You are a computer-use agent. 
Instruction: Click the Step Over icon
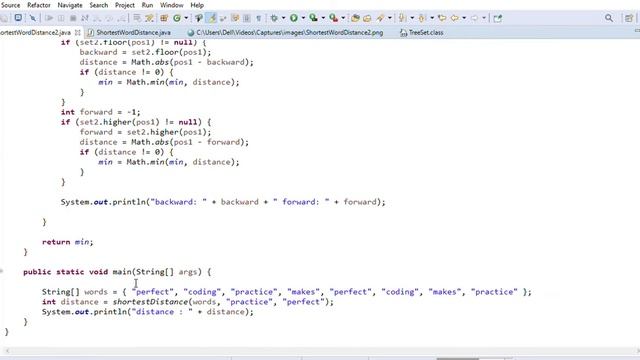tap(109, 18)
